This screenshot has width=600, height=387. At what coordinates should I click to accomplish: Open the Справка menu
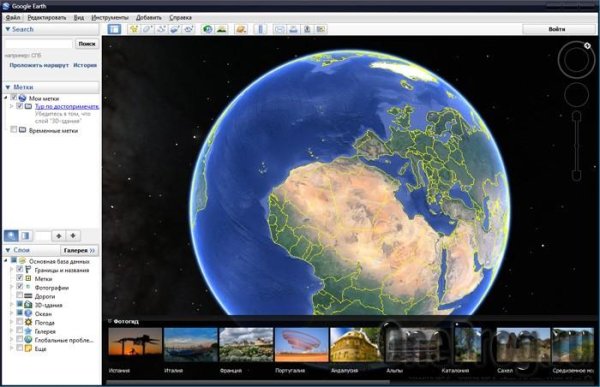tap(181, 18)
